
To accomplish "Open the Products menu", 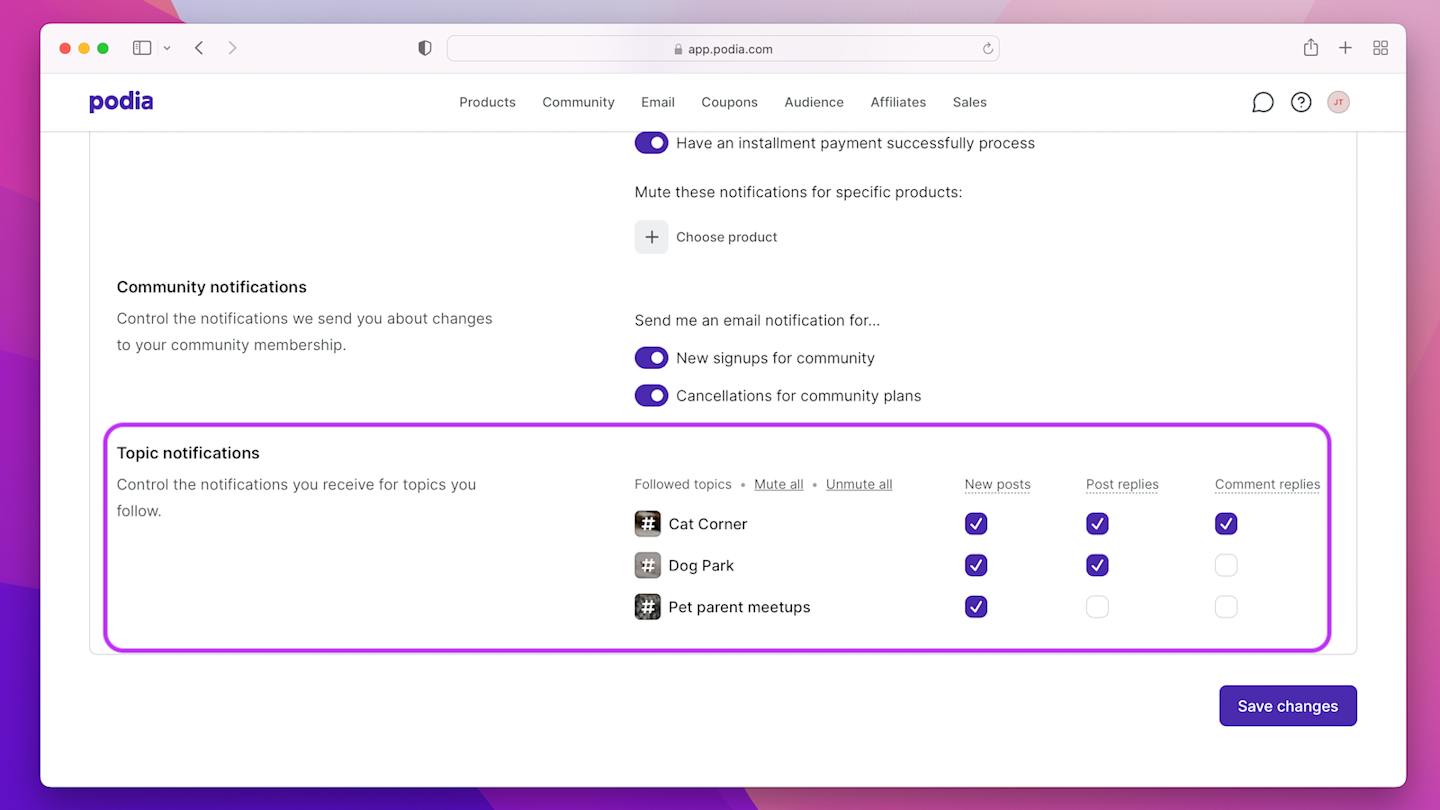I will 487,102.
